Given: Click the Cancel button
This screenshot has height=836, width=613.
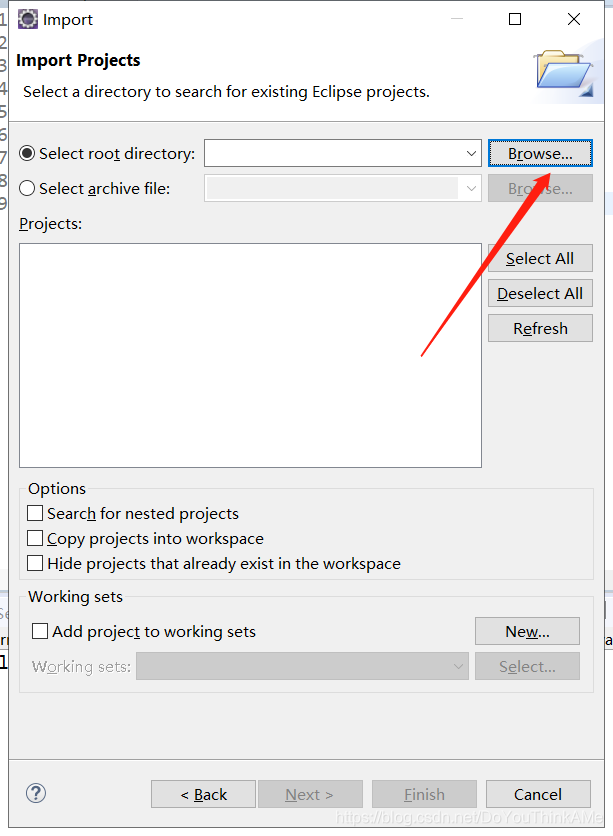Looking at the screenshot, I should [x=538, y=794].
